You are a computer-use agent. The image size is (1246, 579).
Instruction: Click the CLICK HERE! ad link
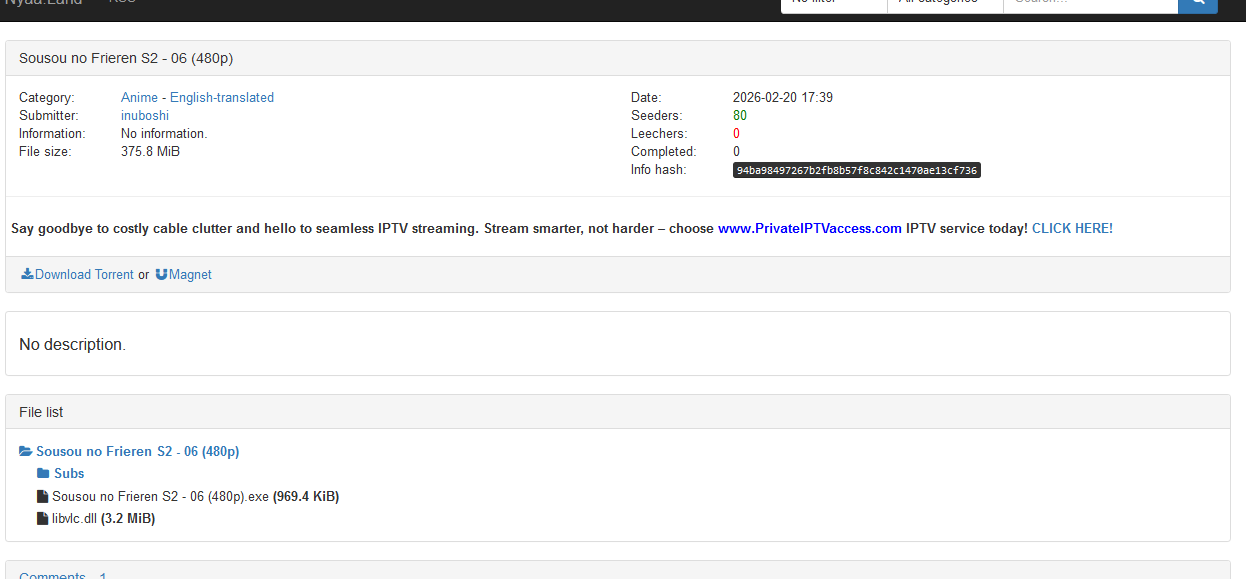pos(1072,229)
